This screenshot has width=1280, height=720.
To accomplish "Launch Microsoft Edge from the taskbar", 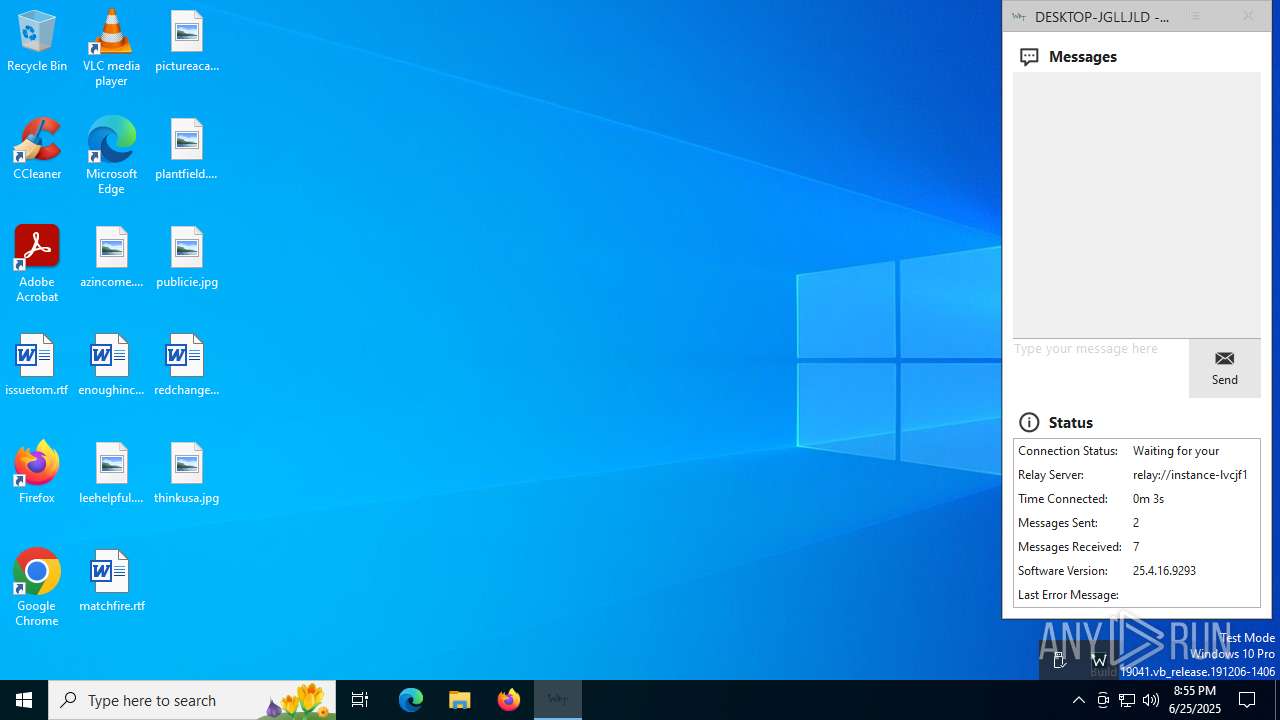I will 411,700.
